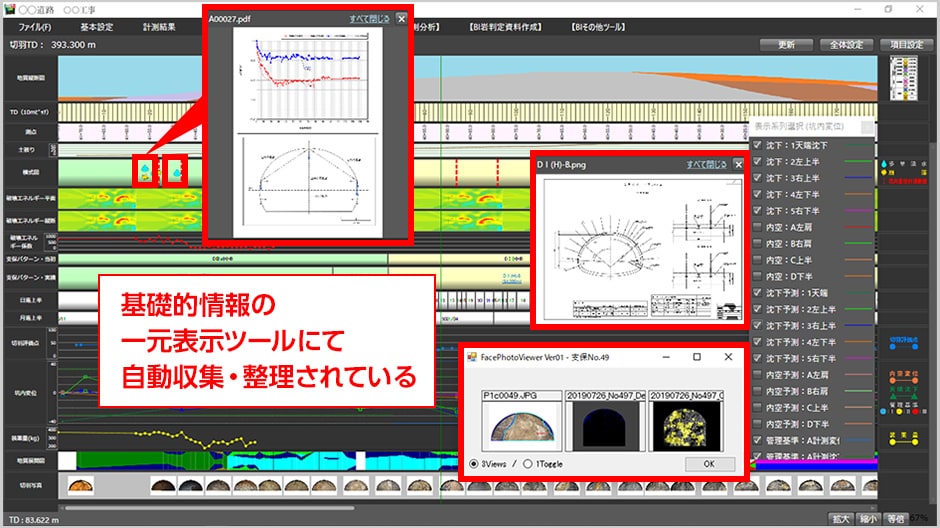Uncheck 管理基準:A計測変位 series
Image resolution: width=940 pixels, height=528 pixels.
click(758, 440)
